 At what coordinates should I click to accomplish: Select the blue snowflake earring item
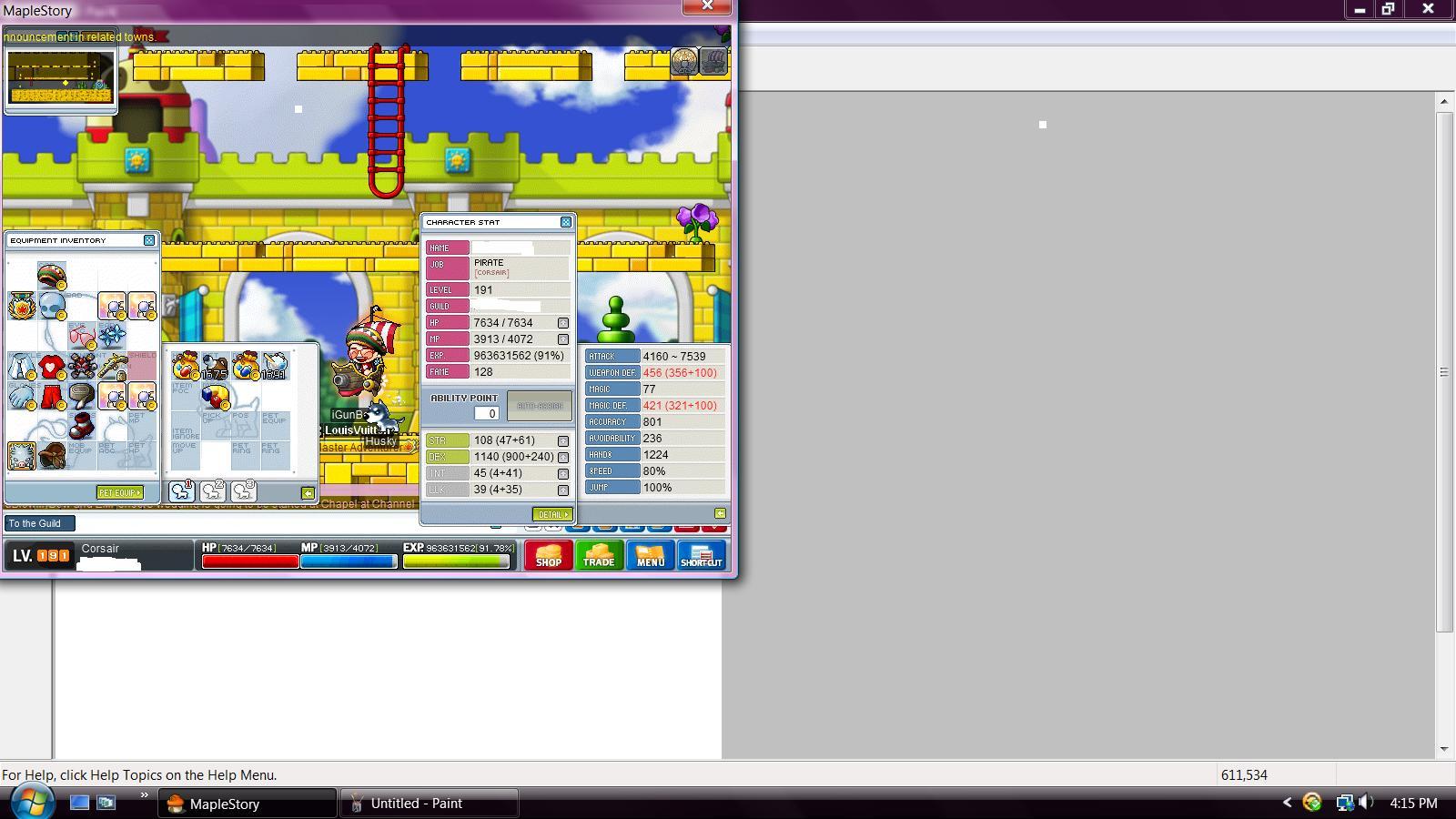[x=112, y=336]
